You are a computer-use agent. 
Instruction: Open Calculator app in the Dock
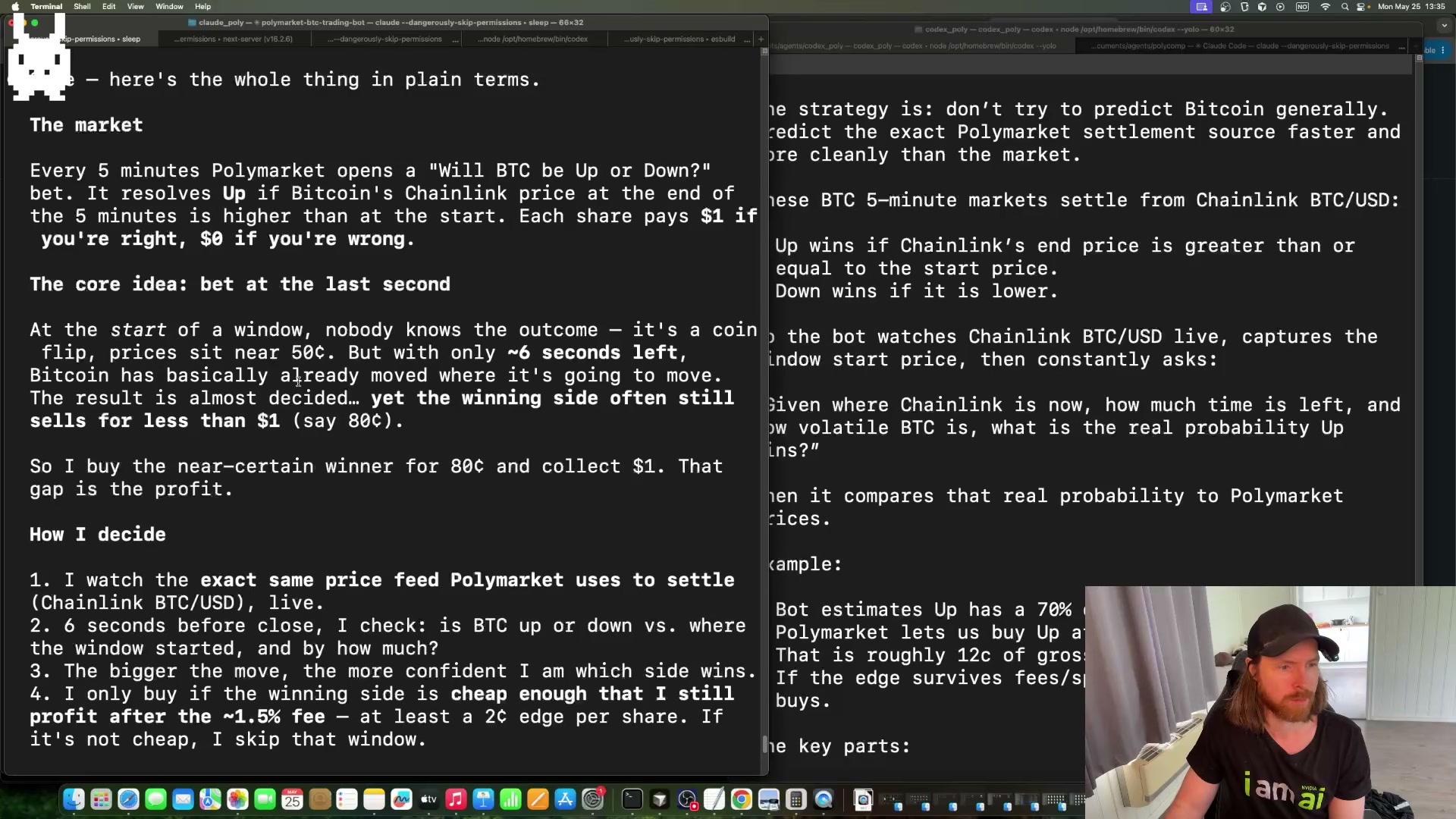tap(795, 799)
